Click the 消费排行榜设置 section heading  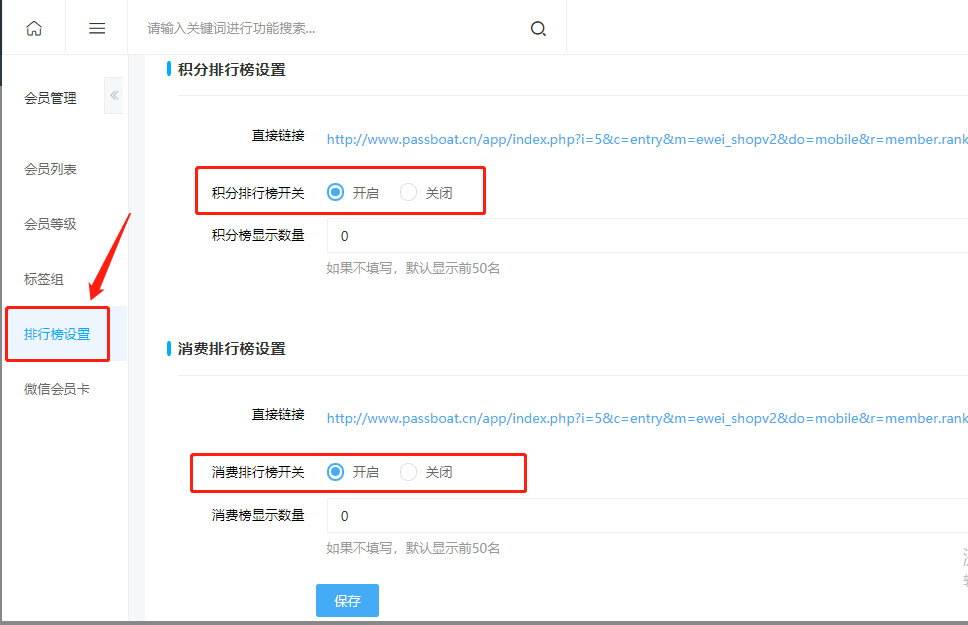[x=232, y=349]
